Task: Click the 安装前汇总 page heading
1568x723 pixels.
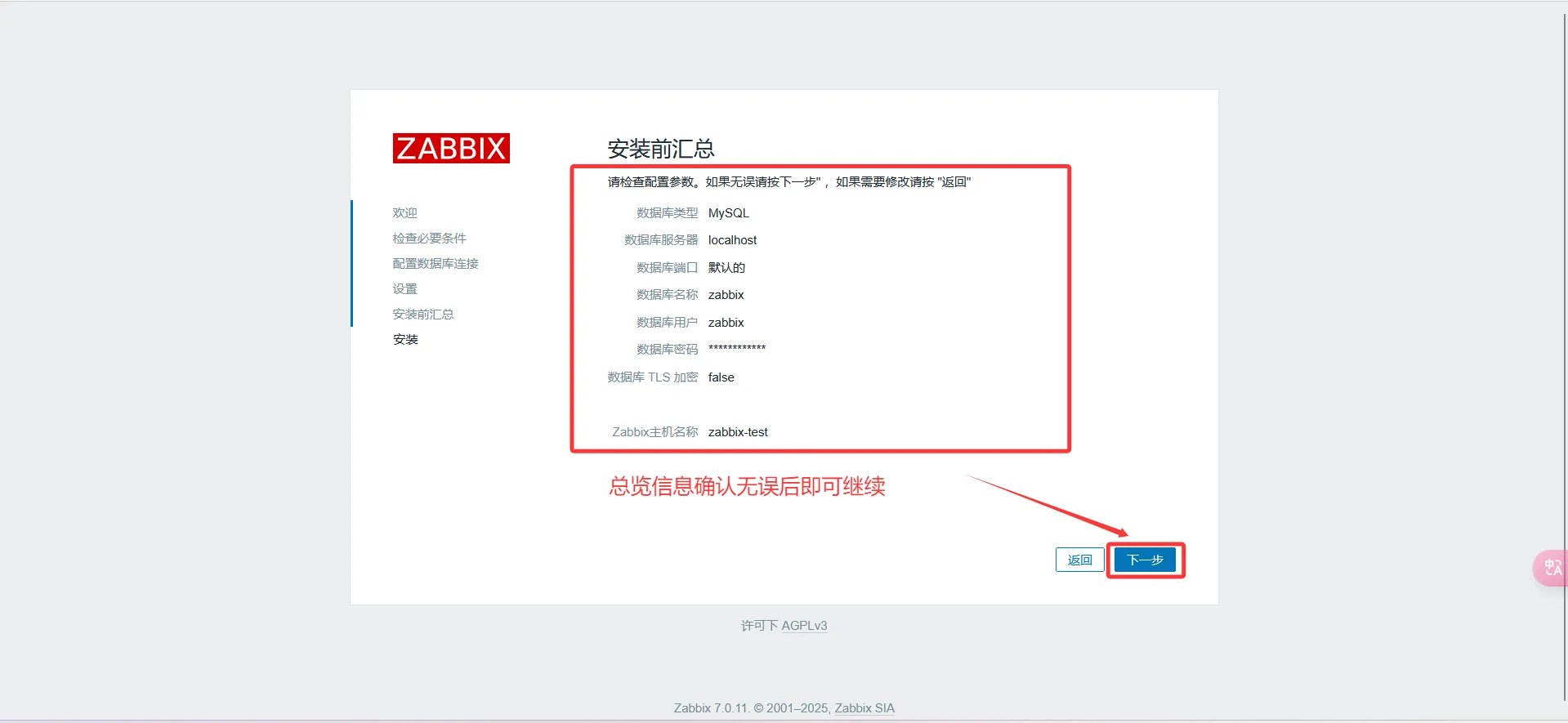Action: 660,149
